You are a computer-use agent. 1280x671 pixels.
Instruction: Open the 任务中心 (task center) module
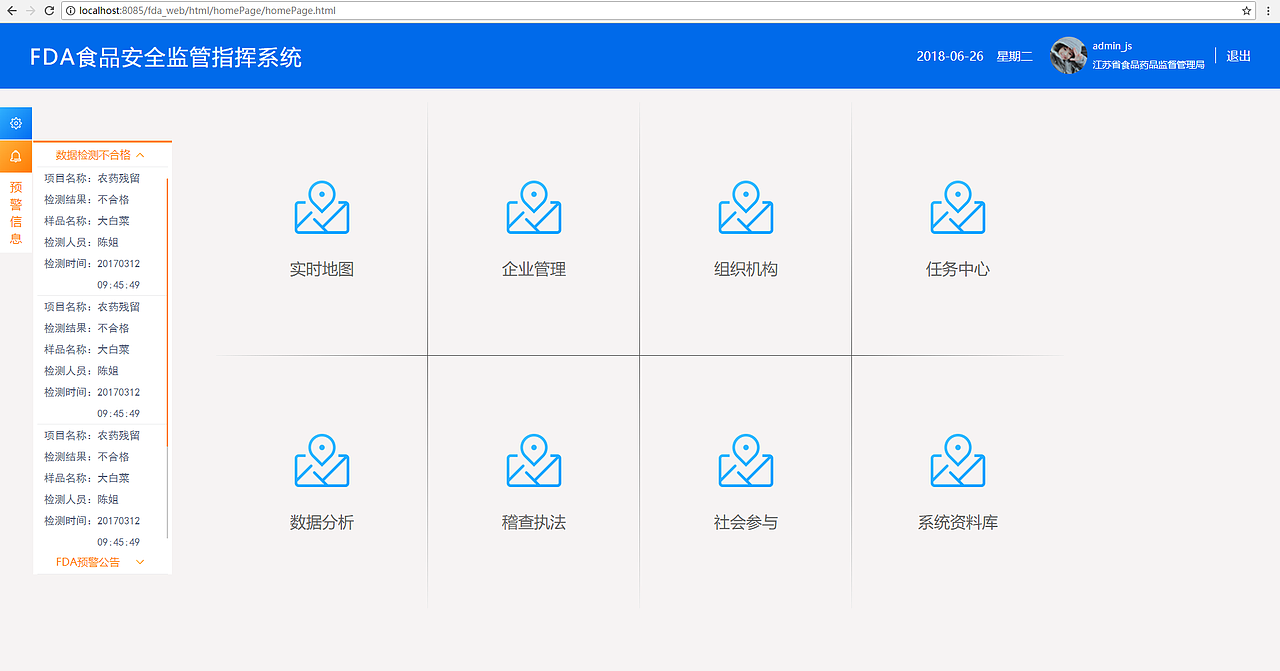[957, 230]
